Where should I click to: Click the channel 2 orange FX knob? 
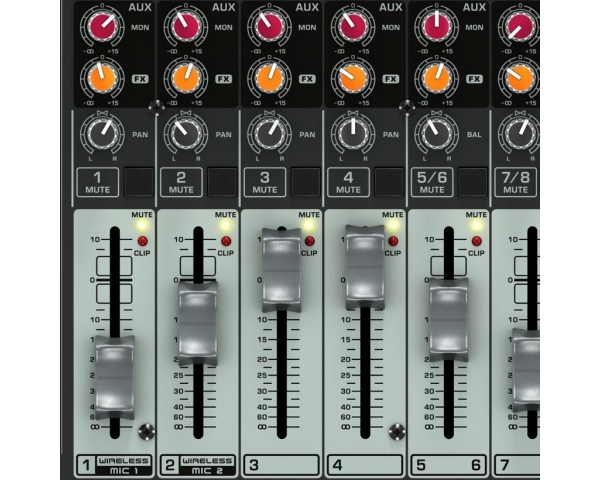186,79
